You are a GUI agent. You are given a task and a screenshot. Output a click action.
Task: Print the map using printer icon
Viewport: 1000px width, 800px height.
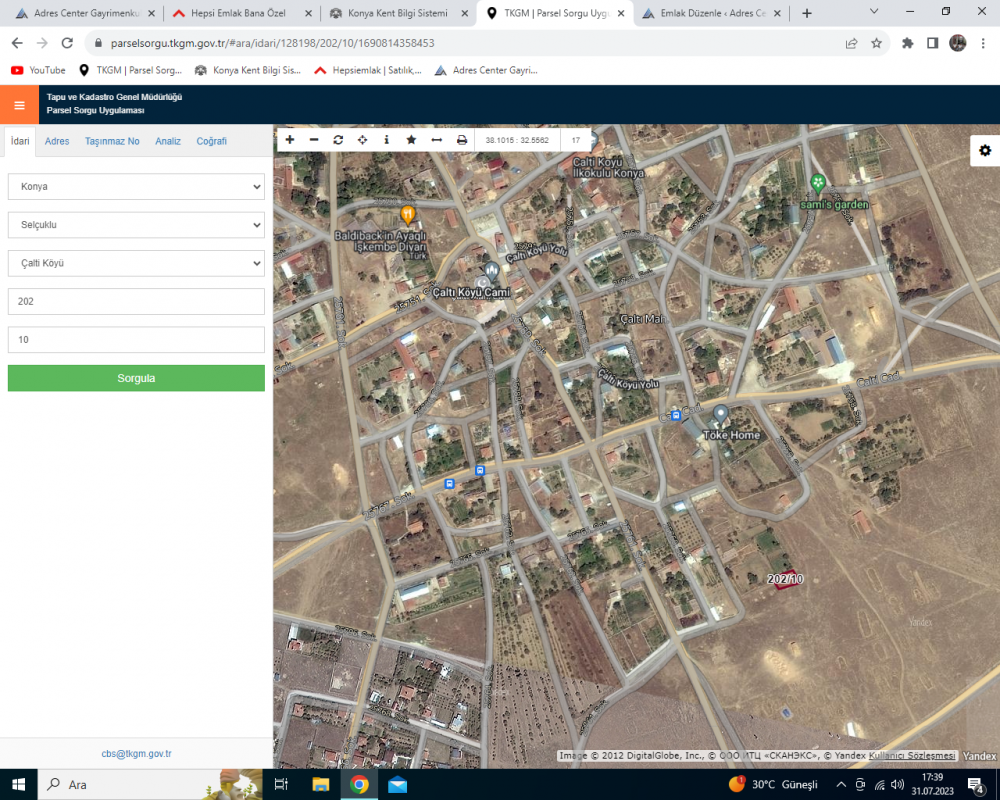462,140
